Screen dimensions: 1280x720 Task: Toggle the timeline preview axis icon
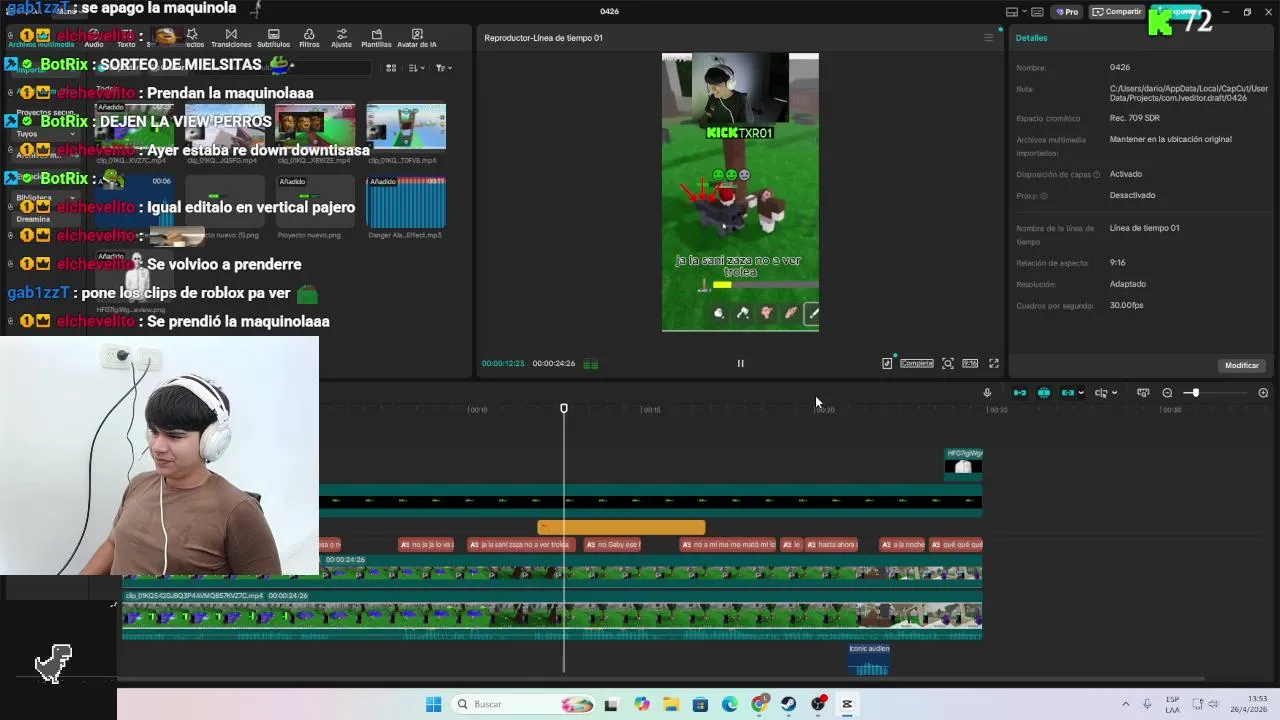1143,393
